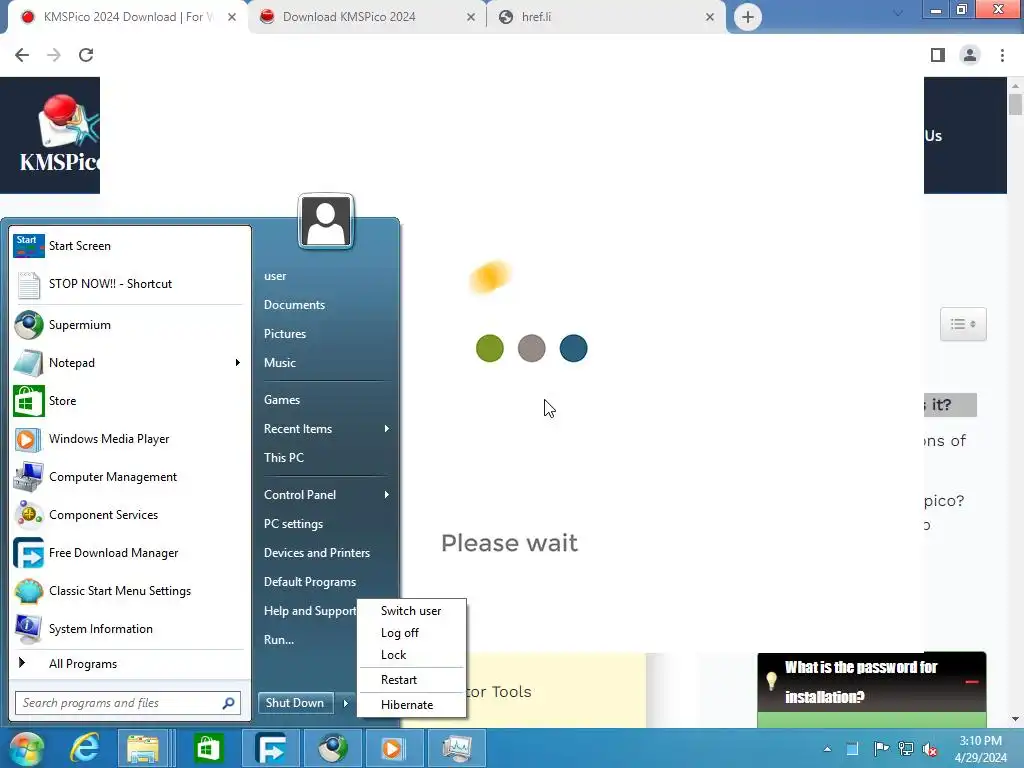Expand the Recent Items submenu
The width and height of the screenshot is (1024, 768).
[387, 428]
